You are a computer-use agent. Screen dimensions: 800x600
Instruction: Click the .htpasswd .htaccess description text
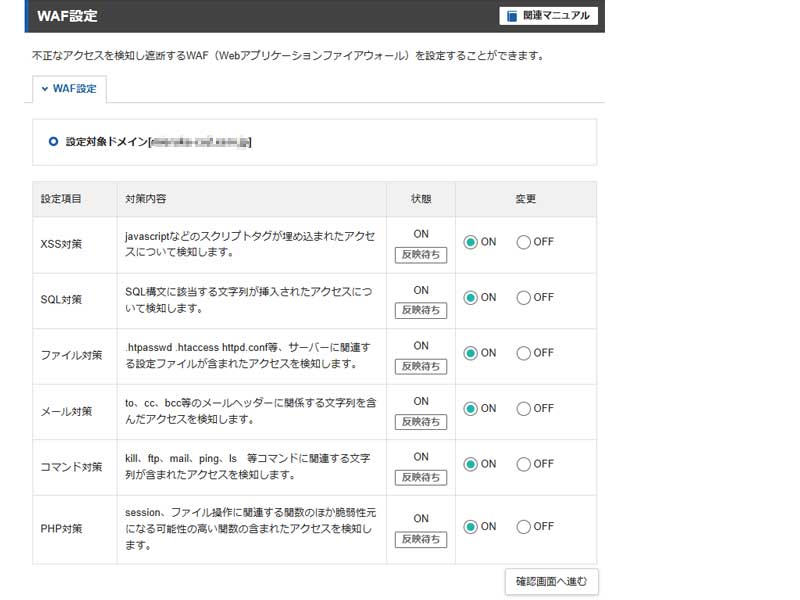(x=247, y=356)
